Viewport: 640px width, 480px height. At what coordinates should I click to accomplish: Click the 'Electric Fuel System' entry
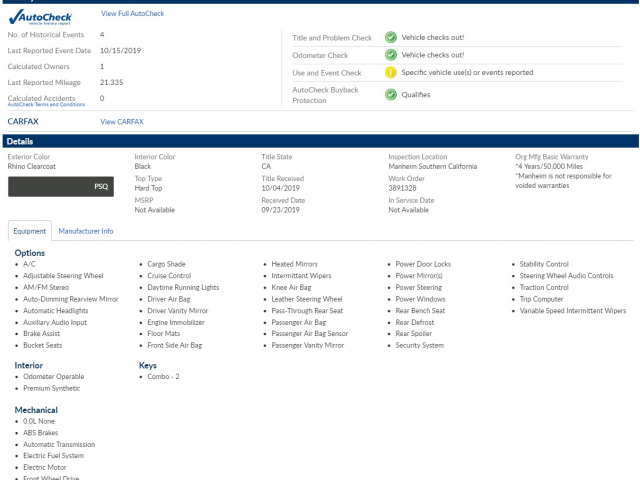pyautogui.click(x=53, y=456)
